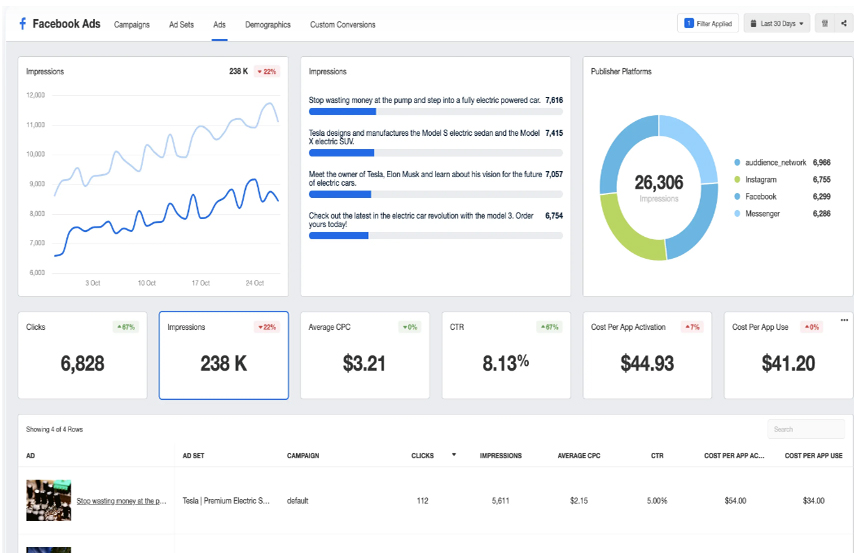This screenshot has width=854, height=553.
Task: Click the Facebook logo icon
Action: [22, 23]
